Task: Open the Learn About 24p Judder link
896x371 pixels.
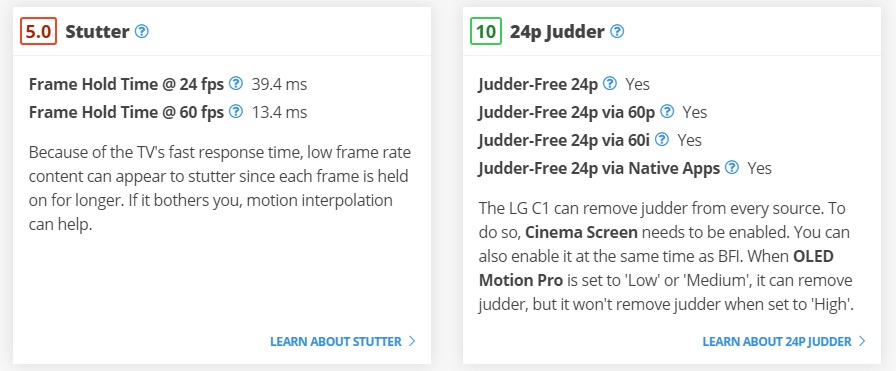Action: [777, 342]
